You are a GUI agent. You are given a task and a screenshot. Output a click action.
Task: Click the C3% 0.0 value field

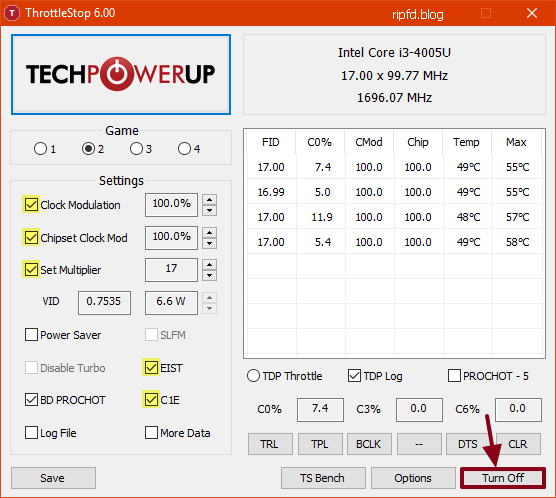point(419,410)
